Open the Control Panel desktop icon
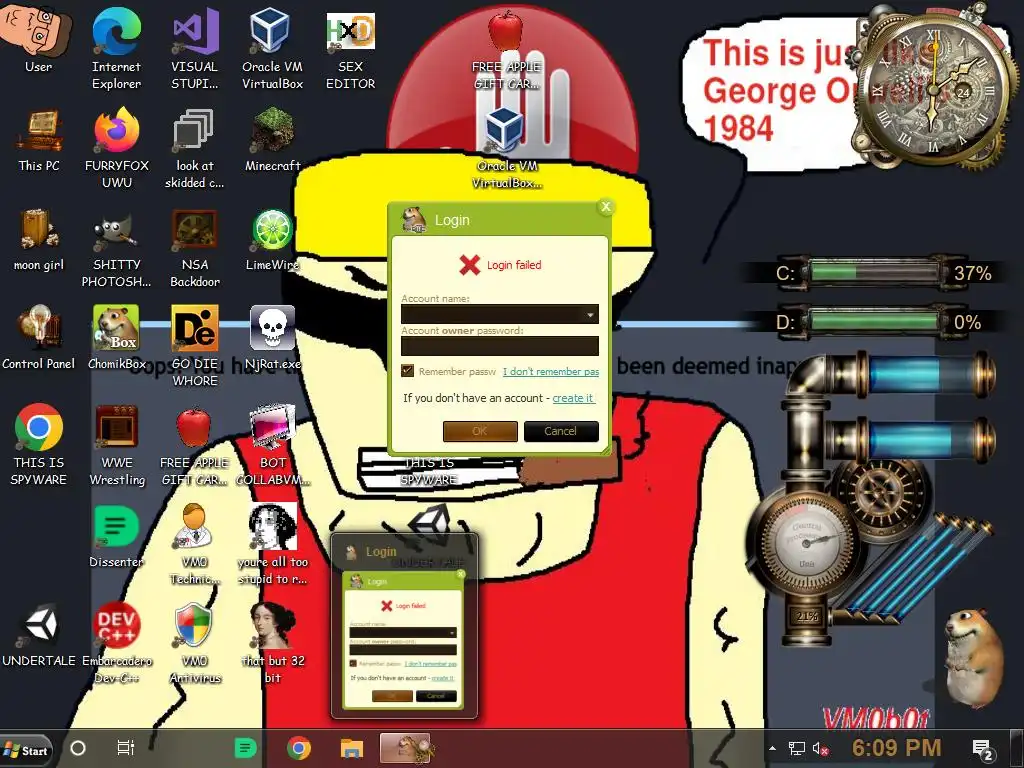The width and height of the screenshot is (1024, 768). 39,338
